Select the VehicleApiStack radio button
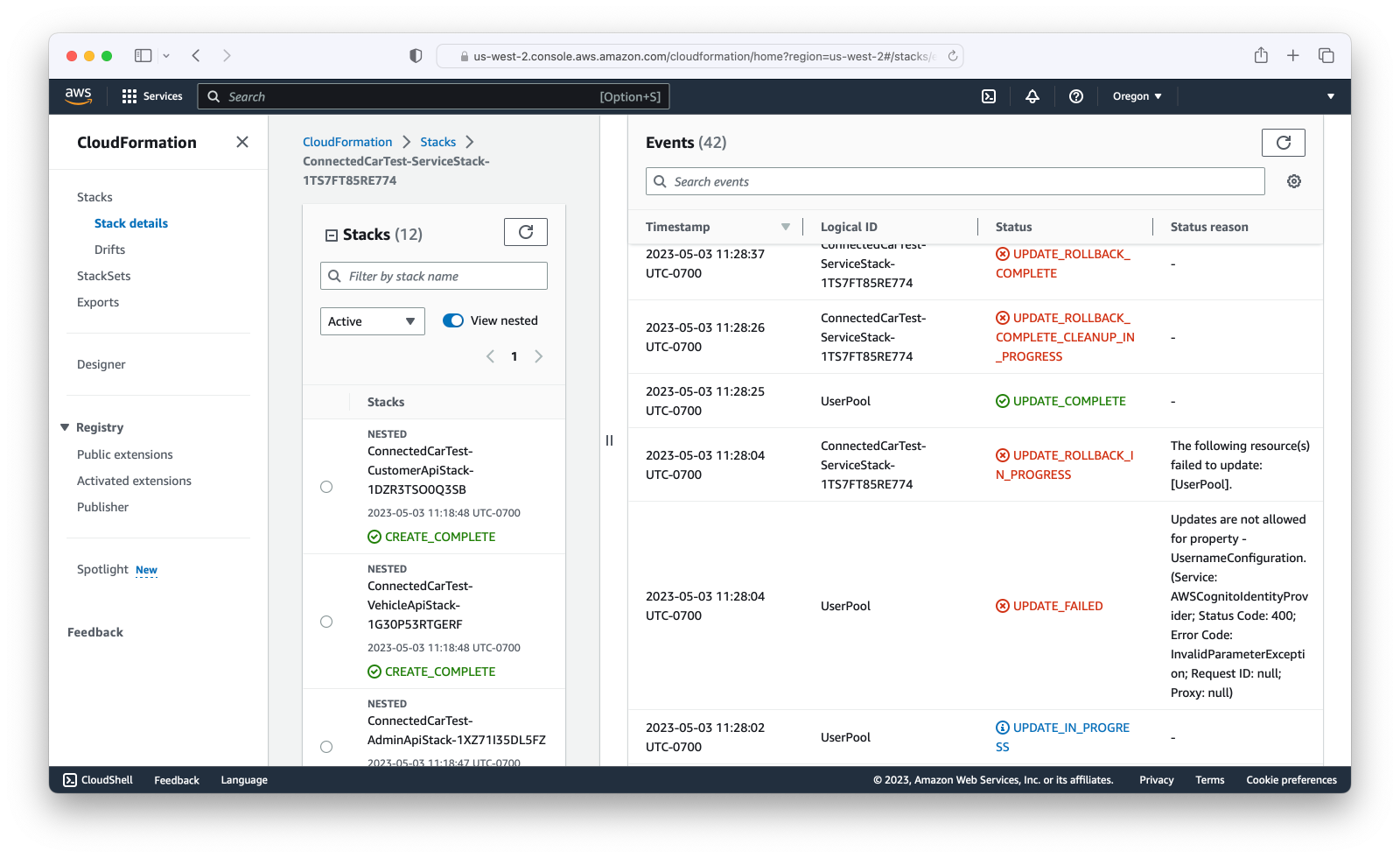This screenshot has width=1400, height=858. click(326, 622)
